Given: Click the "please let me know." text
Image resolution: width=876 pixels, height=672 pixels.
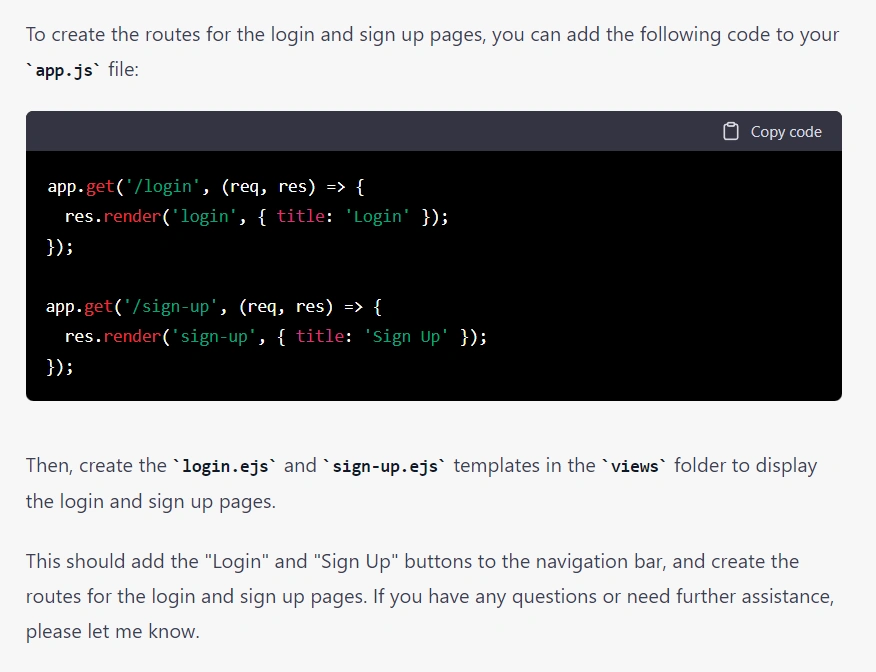Looking at the screenshot, I should [113, 631].
